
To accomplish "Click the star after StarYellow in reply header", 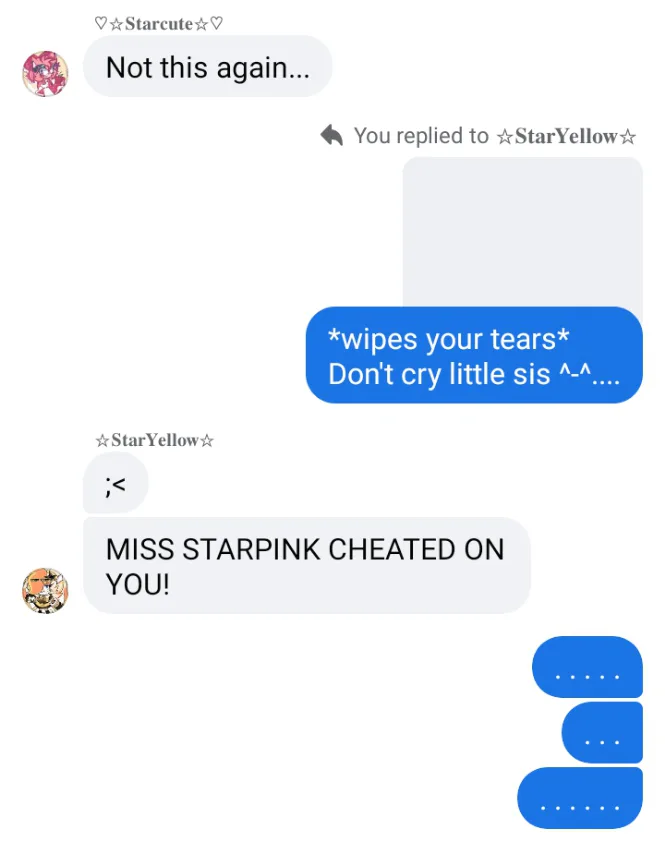I will pyautogui.click(x=628, y=136).
